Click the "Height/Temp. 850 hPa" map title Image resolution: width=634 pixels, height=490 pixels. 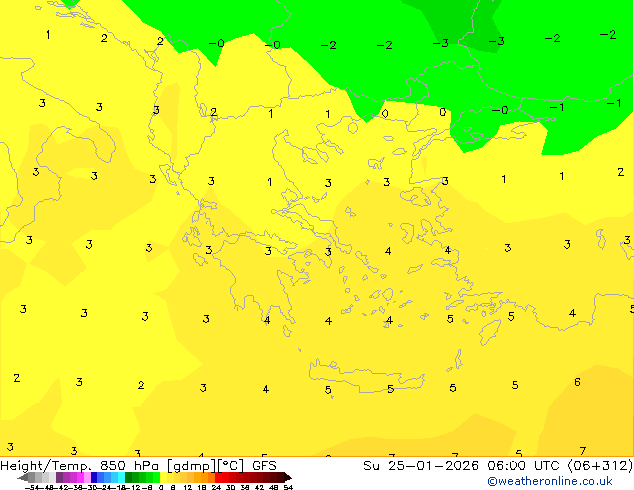(79, 466)
